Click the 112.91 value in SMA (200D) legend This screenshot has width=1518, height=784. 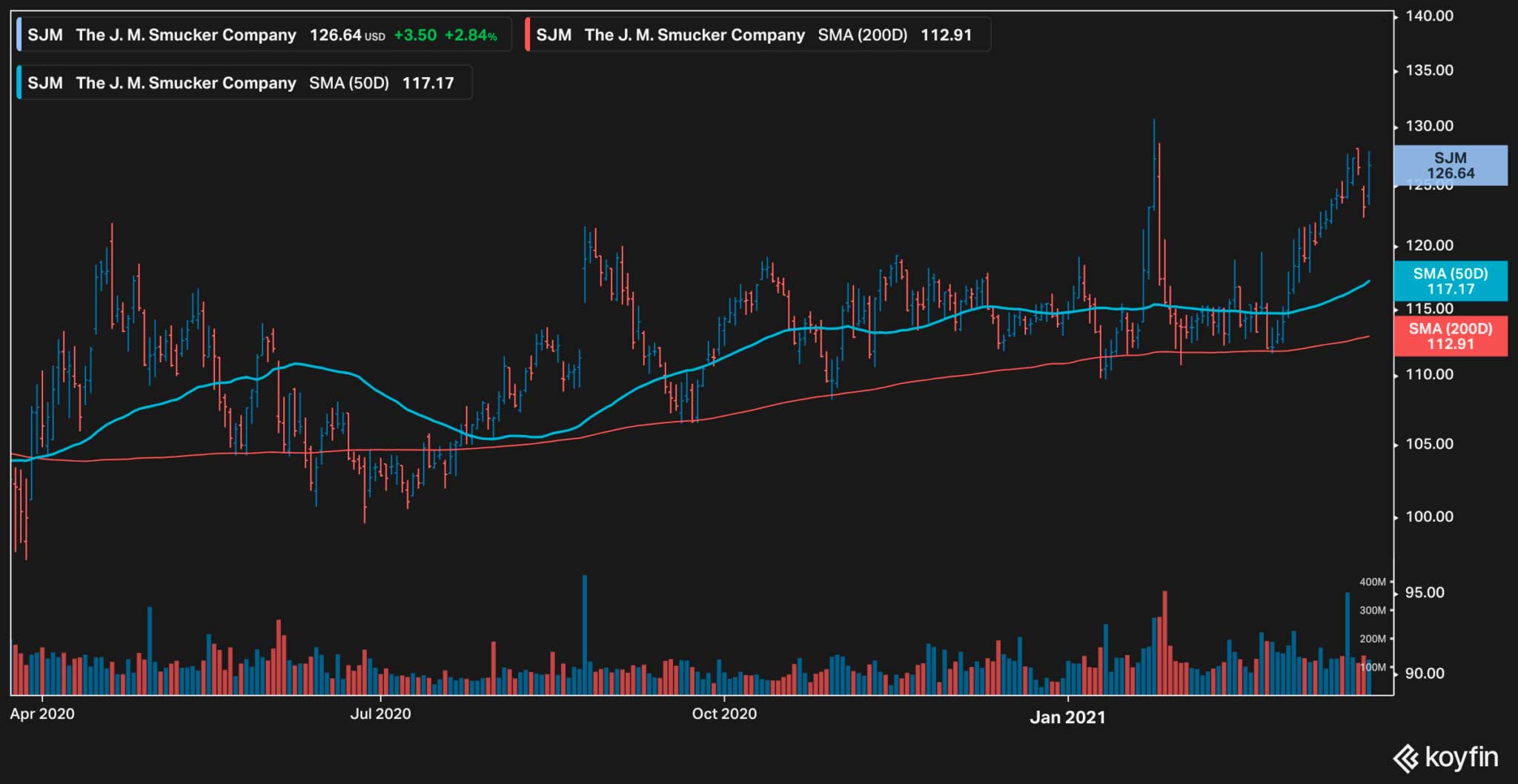pos(946,35)
